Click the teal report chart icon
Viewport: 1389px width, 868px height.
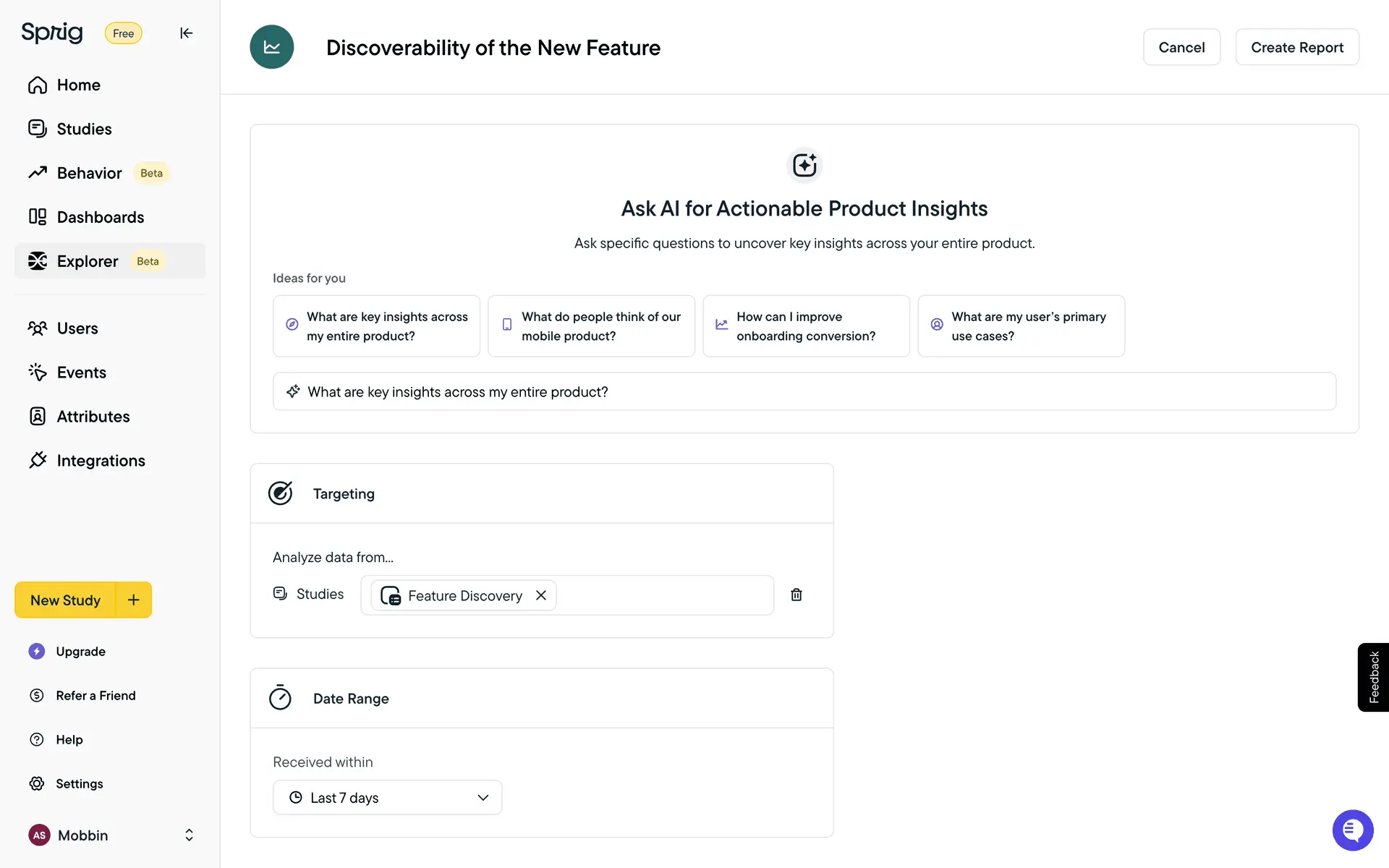[x=272, y=47]
